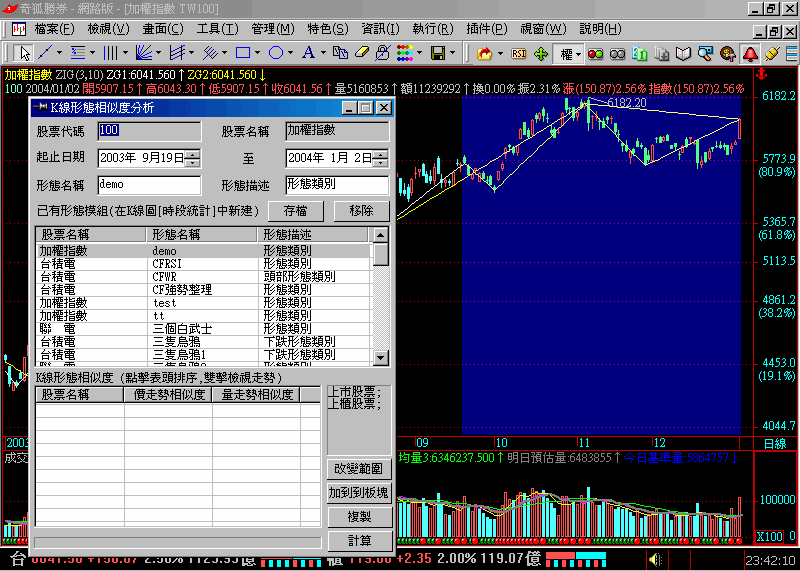The width and height of the screenshot is (800, 571).
Task: Click the magnifier search icon
Action: tap(705, 54)
